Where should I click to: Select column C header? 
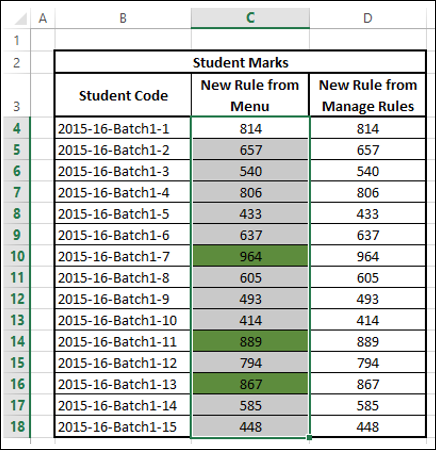coord(250,18)
